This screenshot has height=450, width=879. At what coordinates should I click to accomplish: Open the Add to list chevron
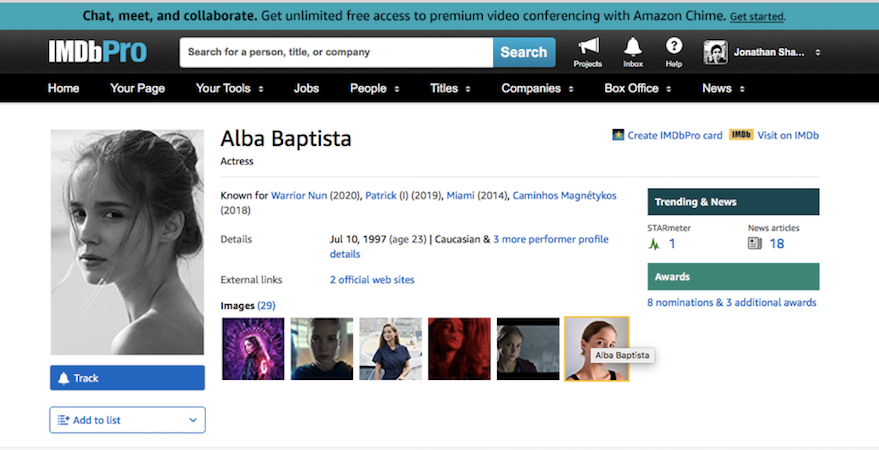point(193,420)
